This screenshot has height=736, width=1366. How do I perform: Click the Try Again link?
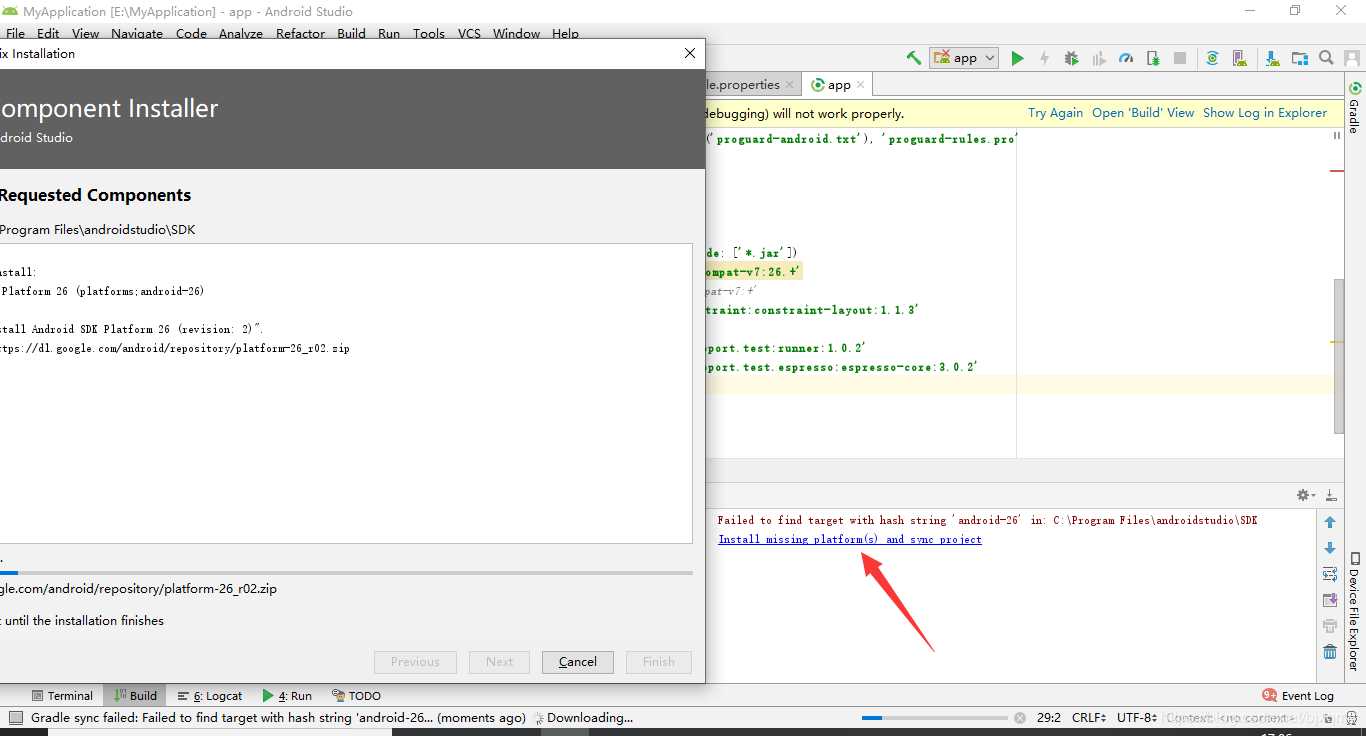pyautogui.click(x=1055, y=113)
